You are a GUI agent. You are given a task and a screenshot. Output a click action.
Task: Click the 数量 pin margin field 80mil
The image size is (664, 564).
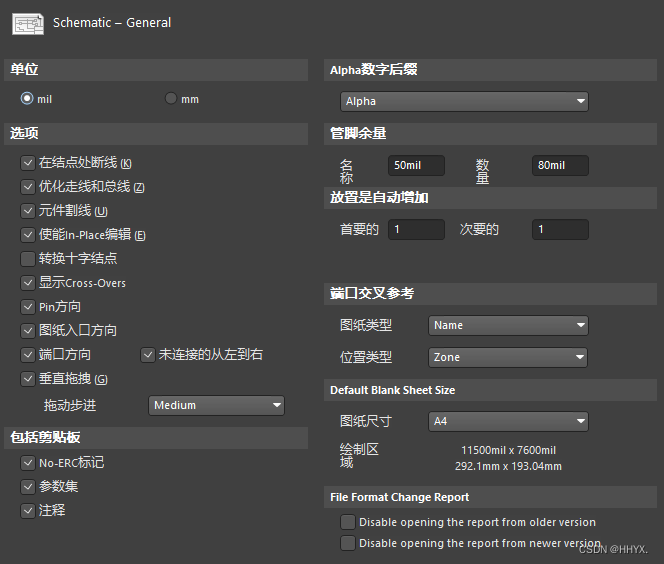pyautogui.click(x=560, y=166)
